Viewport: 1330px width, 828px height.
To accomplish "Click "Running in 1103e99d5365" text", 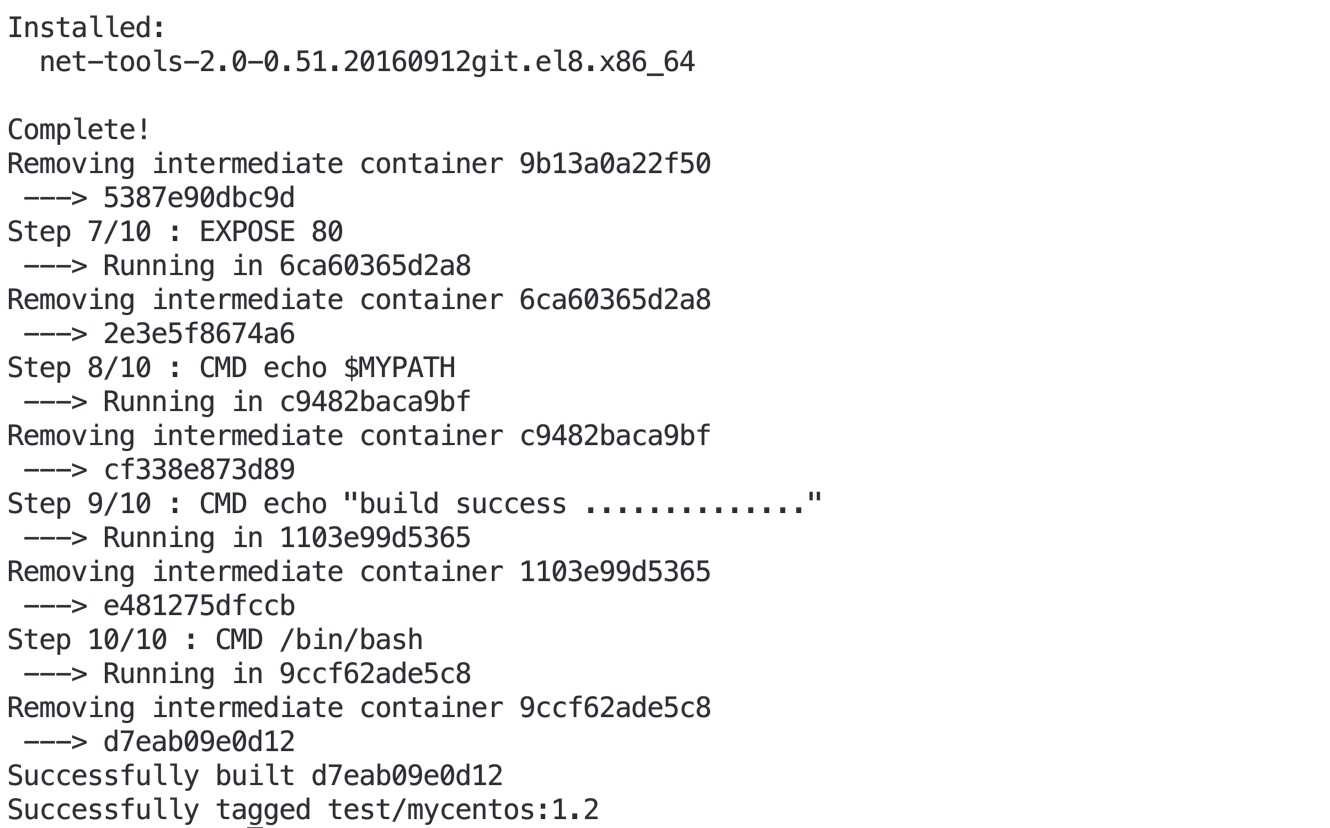I will coord(287,538).
